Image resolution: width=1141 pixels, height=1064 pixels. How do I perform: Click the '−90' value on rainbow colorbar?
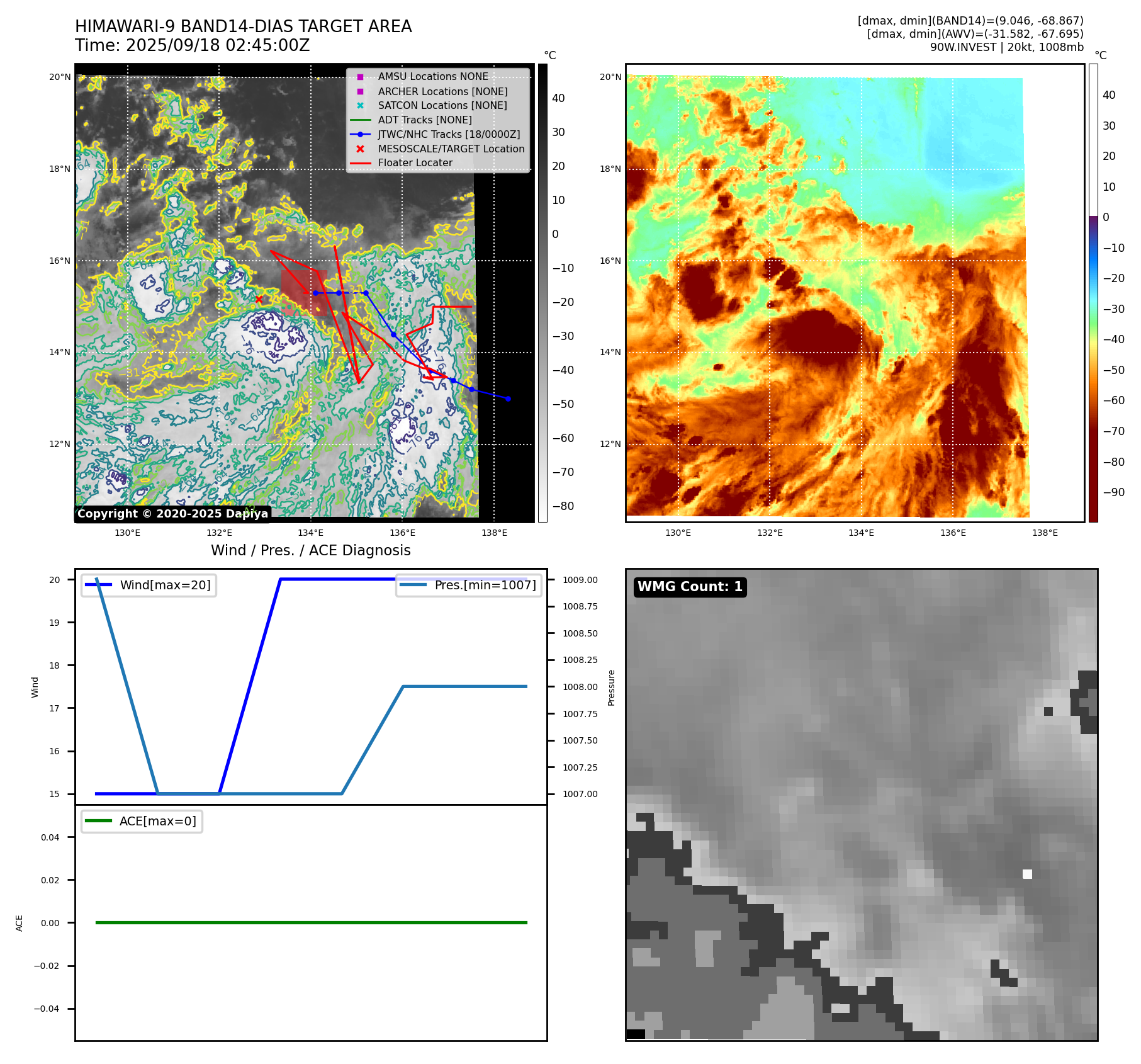pos(1114,492)
